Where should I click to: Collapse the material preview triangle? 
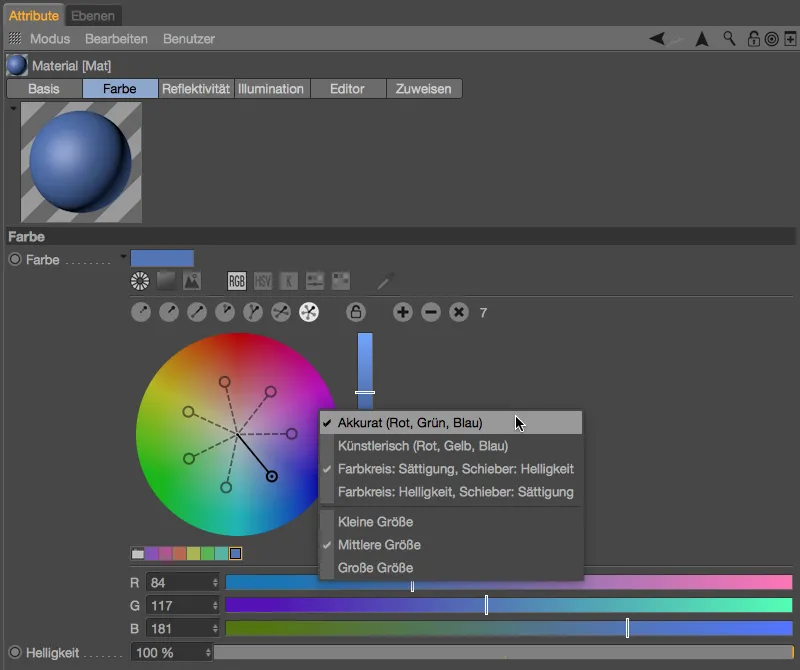(13, 108)
